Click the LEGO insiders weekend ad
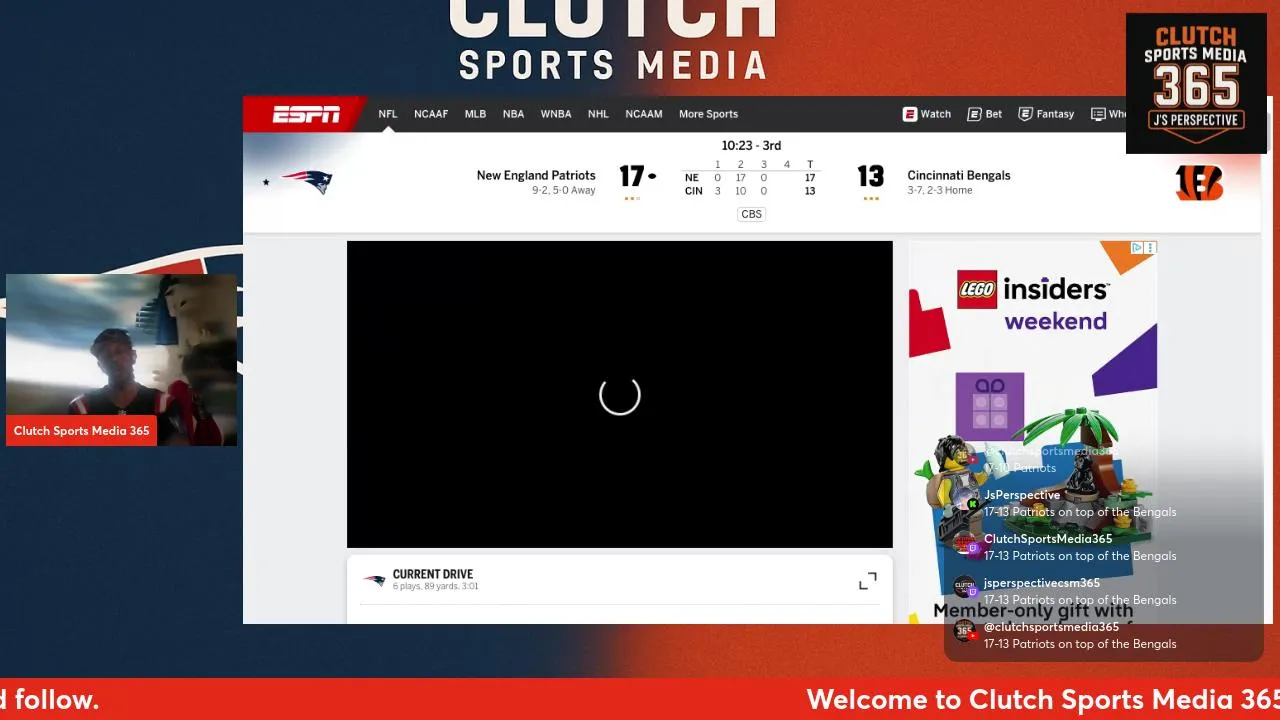 coord(1032,430)
